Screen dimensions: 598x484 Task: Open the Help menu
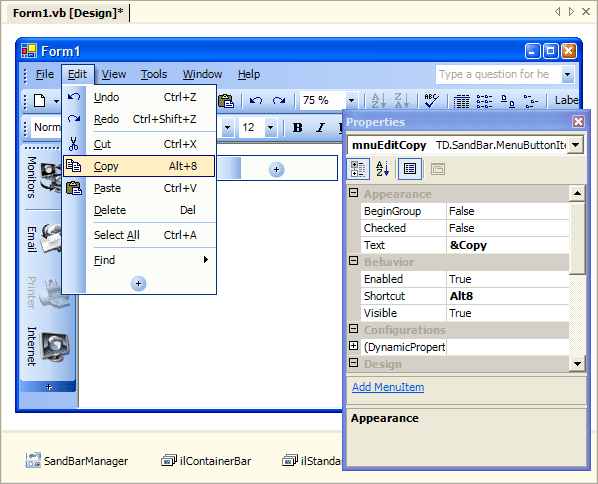coord(249,74)
